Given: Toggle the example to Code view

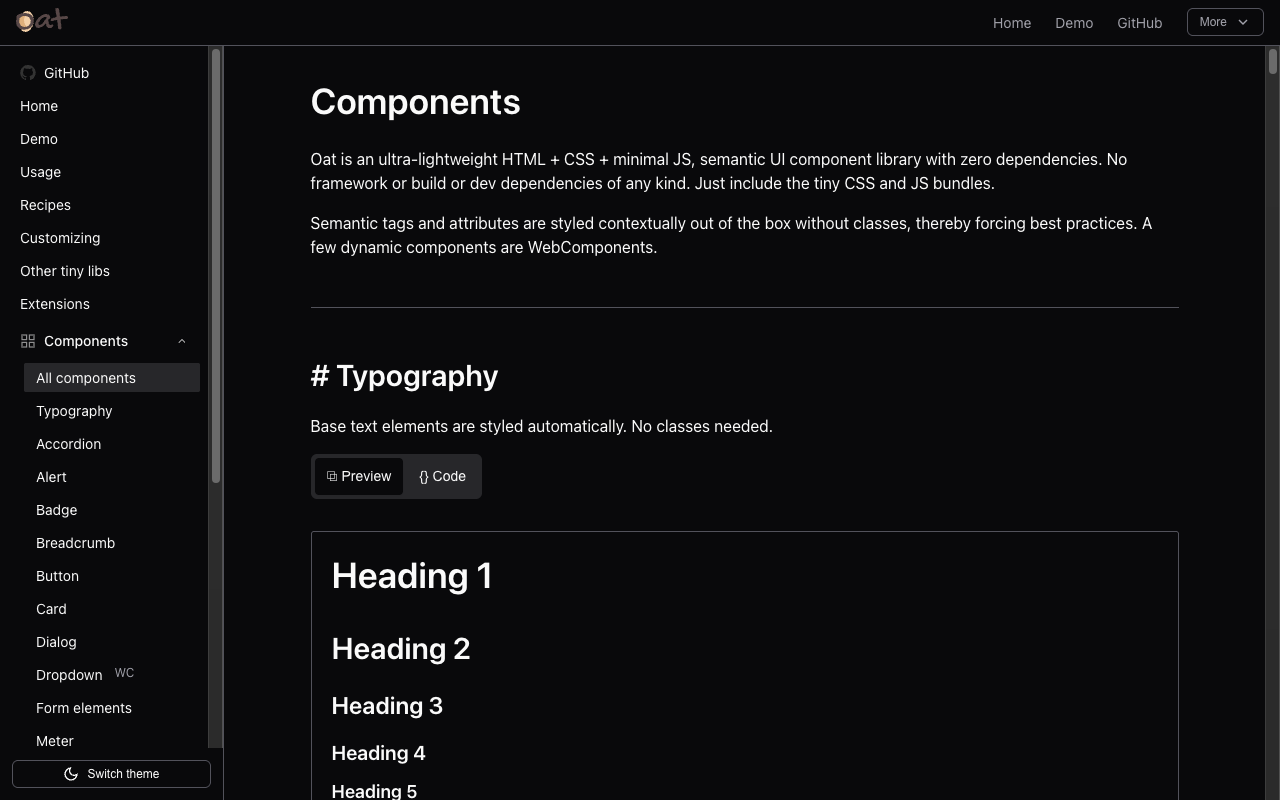Looking at the screenshot, I should tap(442, 476).
